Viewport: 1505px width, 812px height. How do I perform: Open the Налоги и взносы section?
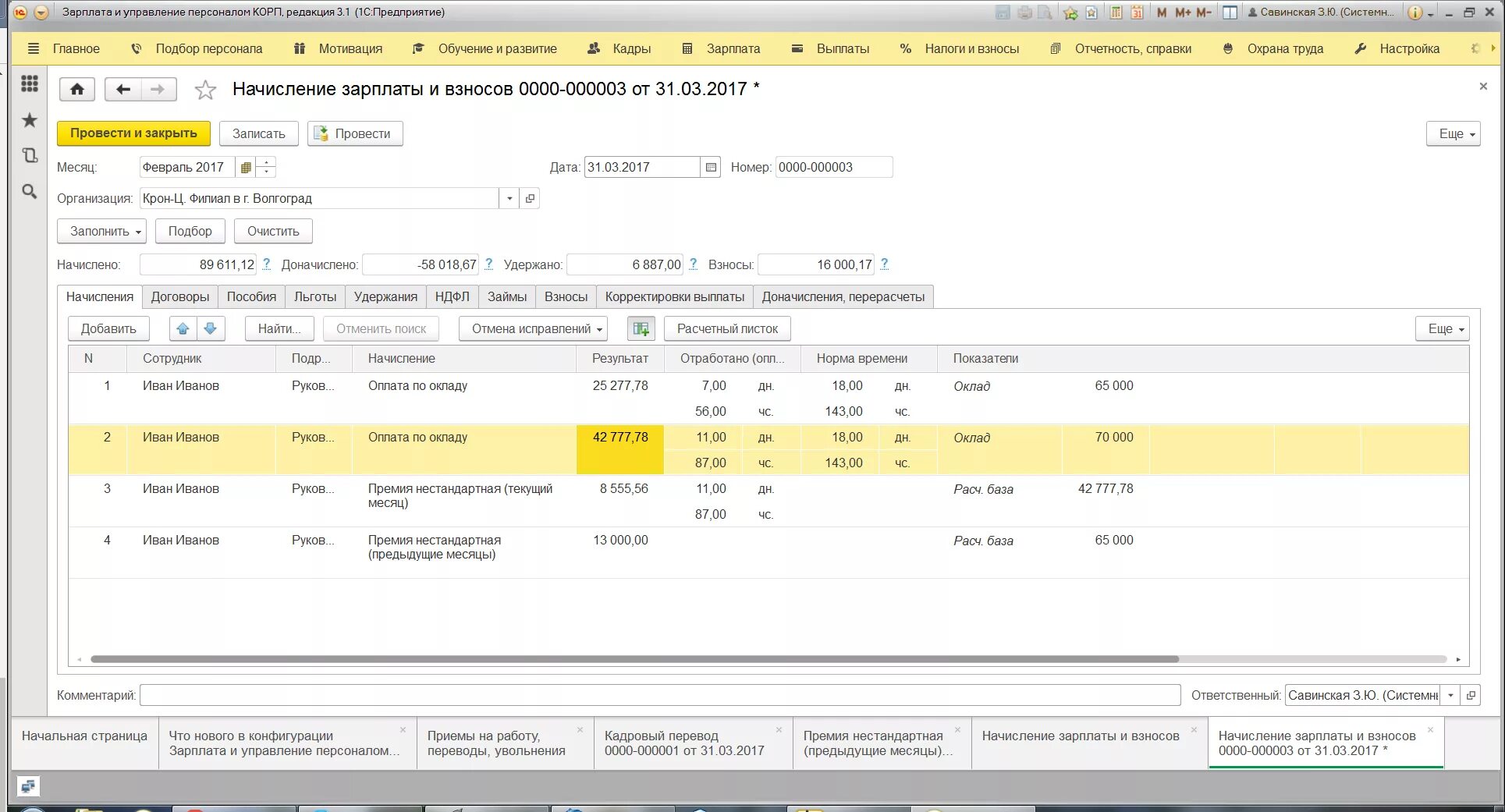[959, 48]
